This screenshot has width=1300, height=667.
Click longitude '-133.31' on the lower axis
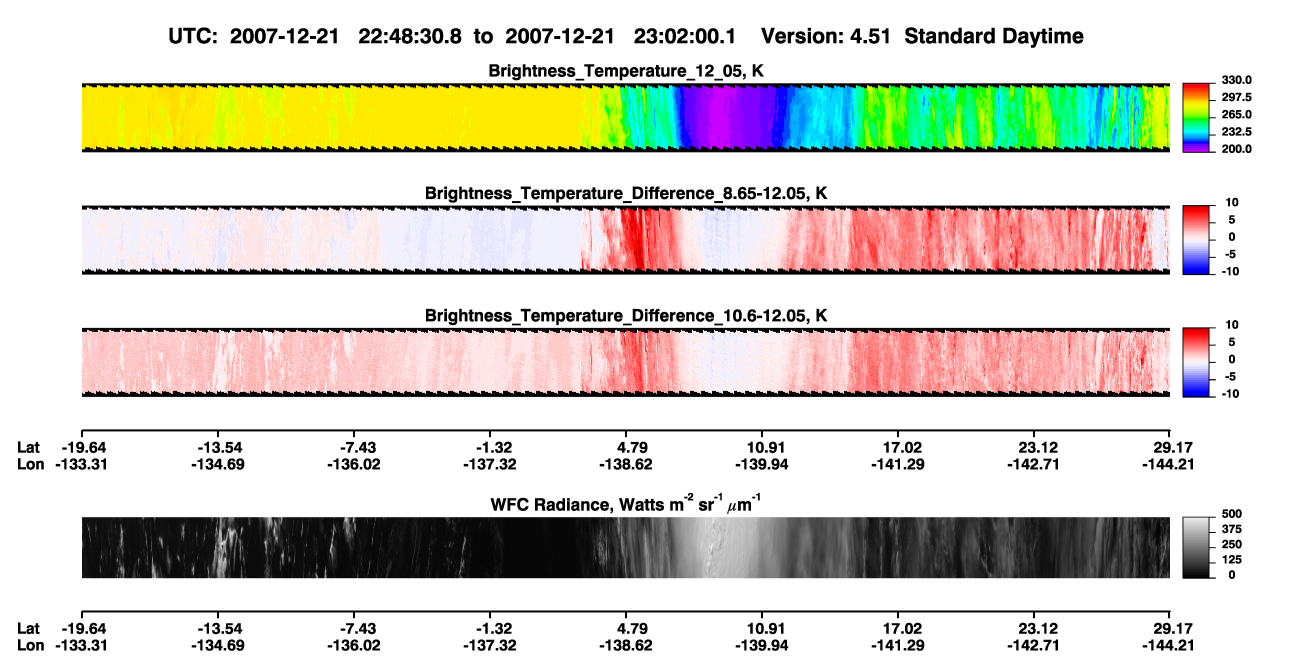click(x=81, y=645)
